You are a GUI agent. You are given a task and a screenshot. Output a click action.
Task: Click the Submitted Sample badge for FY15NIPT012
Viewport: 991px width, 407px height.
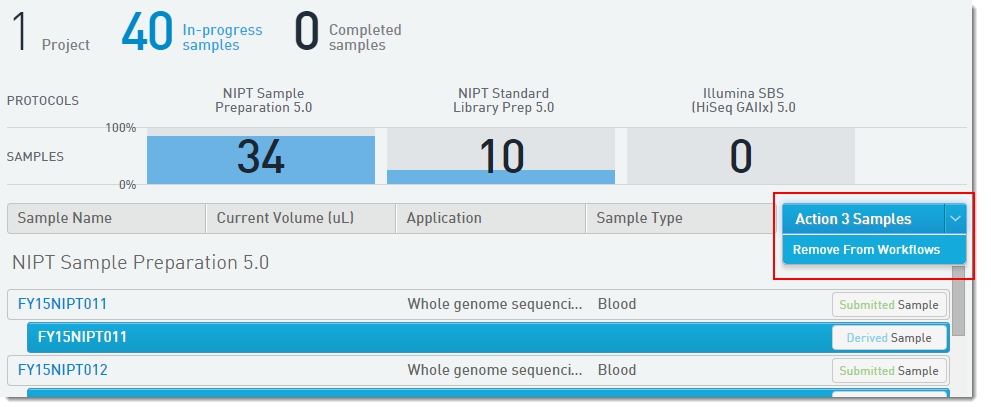pyautogui.click(x=888, y=371)
